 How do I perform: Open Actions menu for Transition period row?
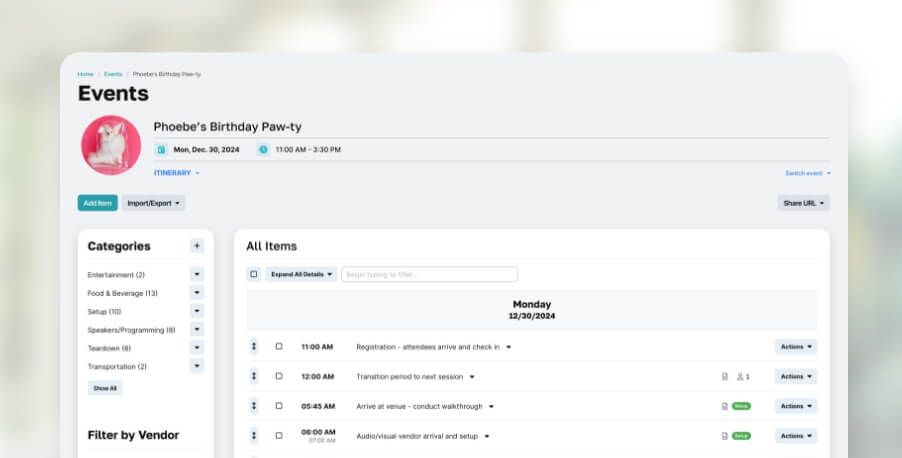796,376
